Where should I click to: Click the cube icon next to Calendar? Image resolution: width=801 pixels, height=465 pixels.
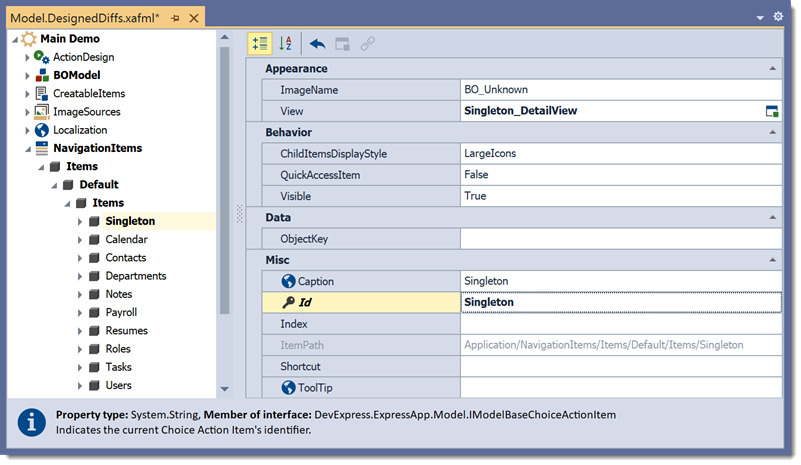(94, 239)
